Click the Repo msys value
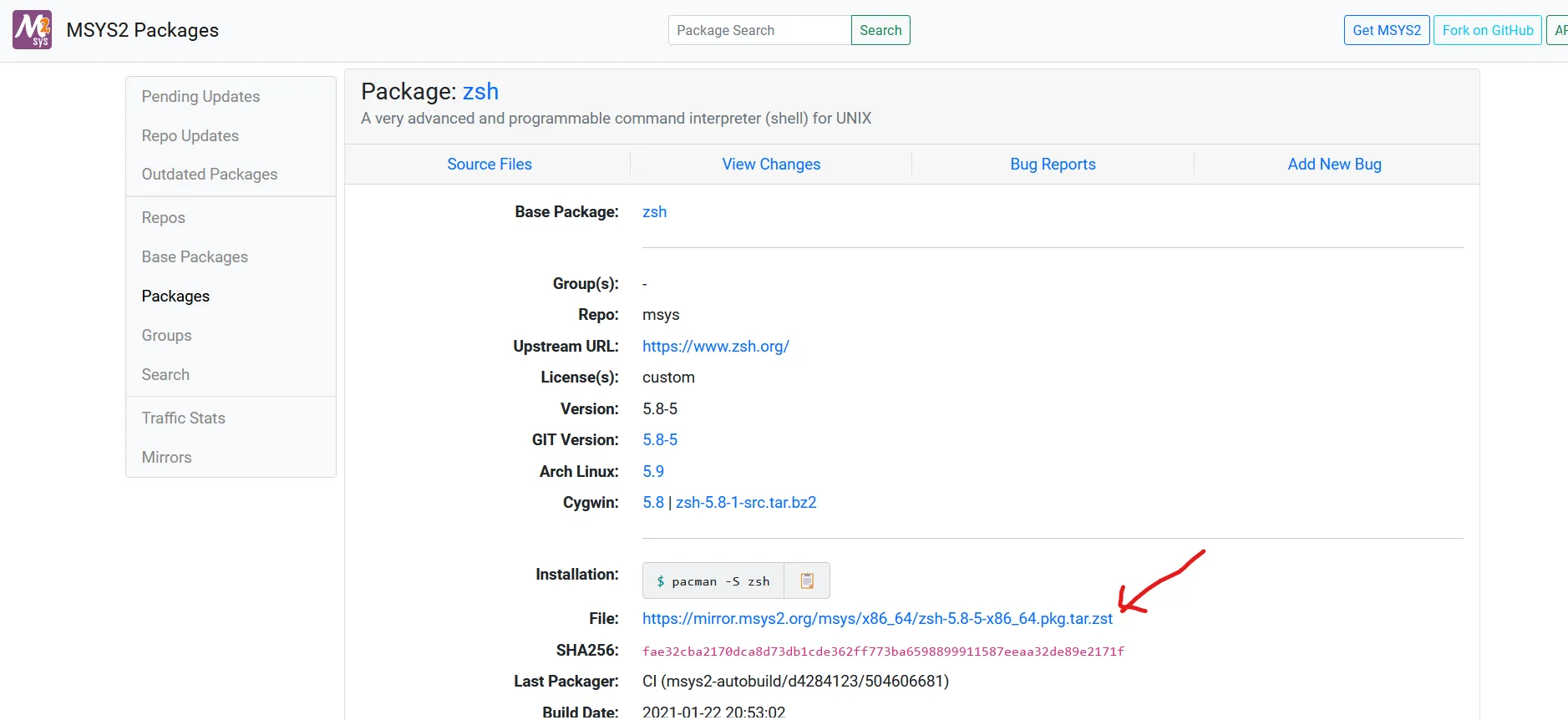1568x720 pixels. click(x=661, y=315)
